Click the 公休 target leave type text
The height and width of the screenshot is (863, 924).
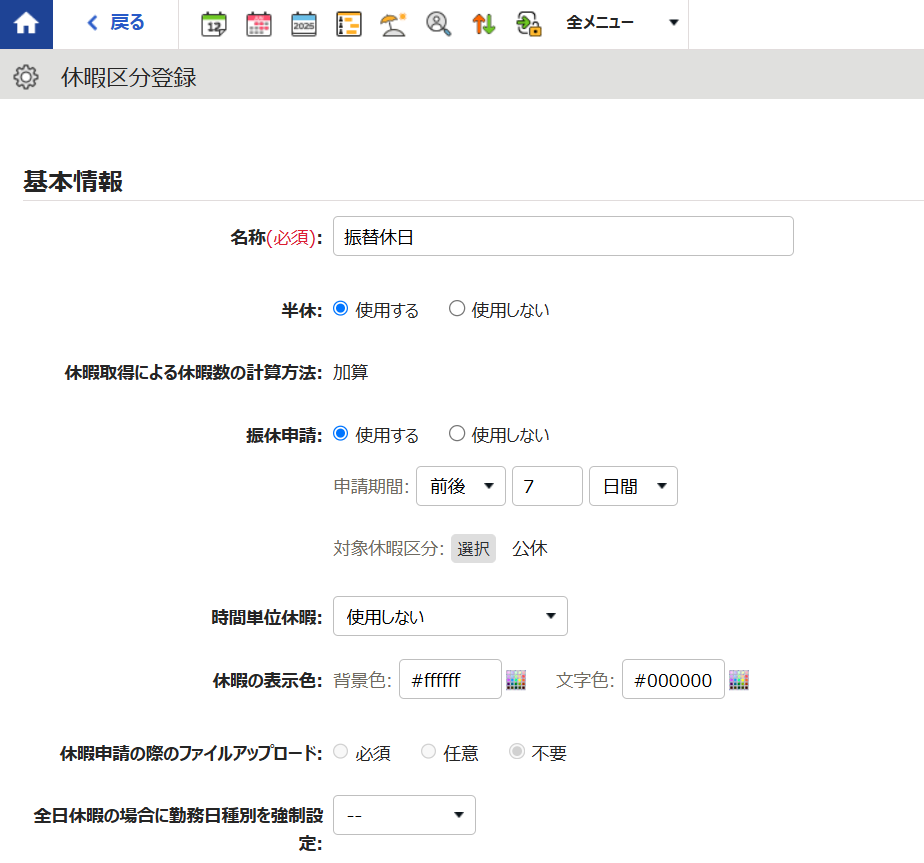(x=530, y=549)
